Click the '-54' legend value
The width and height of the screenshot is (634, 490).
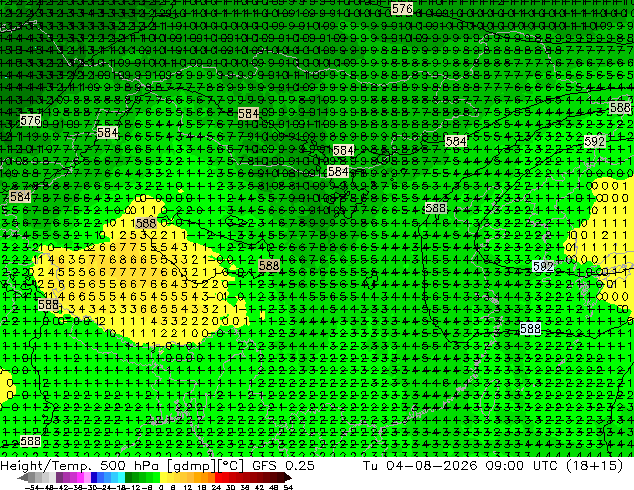tap(32, 488)
